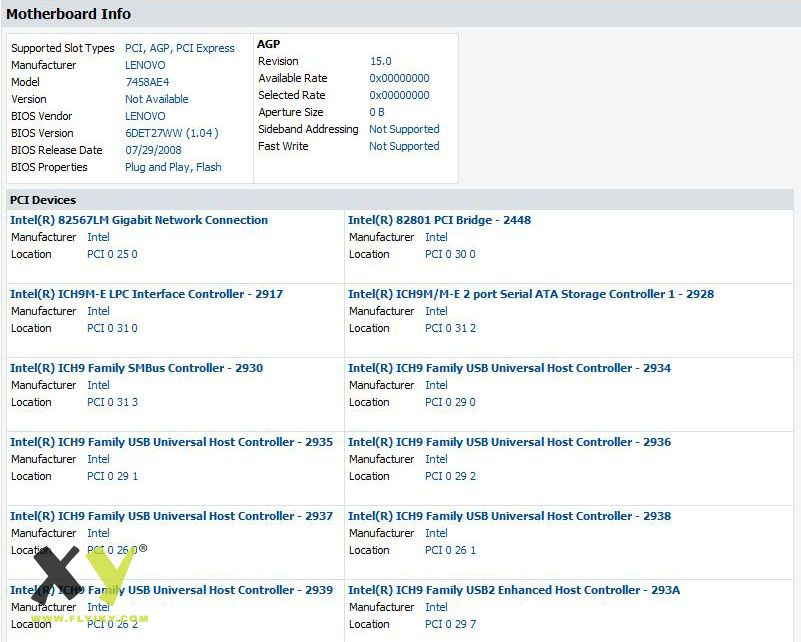Image resolution: width=801 pixels, height=642 pixels.
Task: Select USB Universal Host Controller 2939 title
Action: click(x=171, y=590)
